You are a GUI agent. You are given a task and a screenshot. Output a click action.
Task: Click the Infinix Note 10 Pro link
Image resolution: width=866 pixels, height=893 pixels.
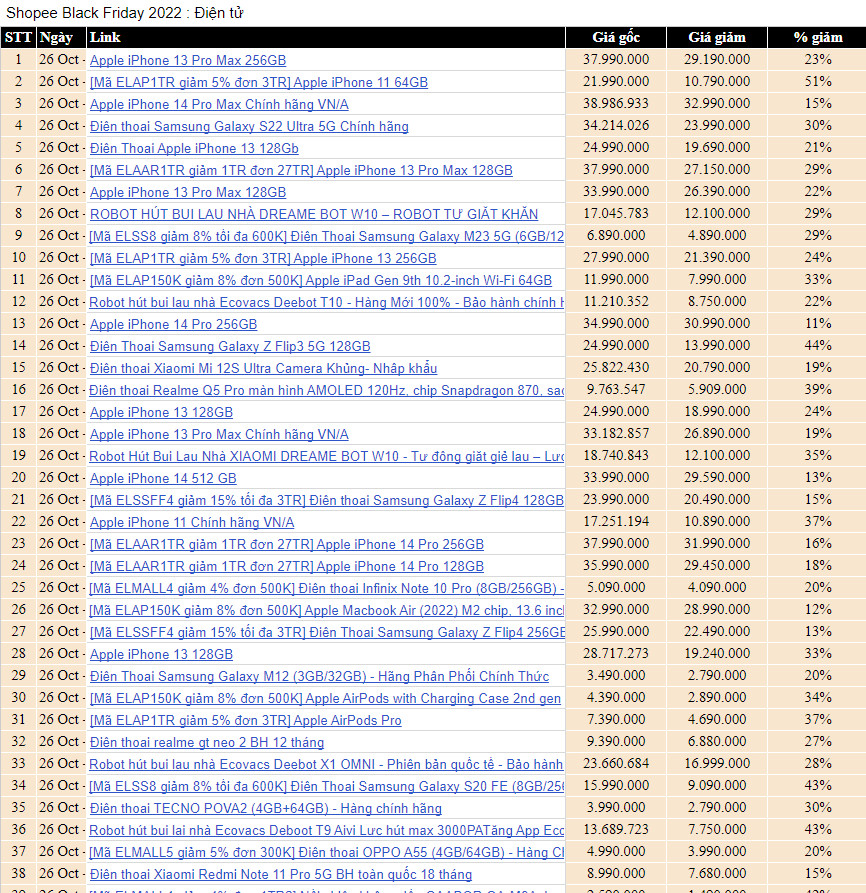coord(326,588)
